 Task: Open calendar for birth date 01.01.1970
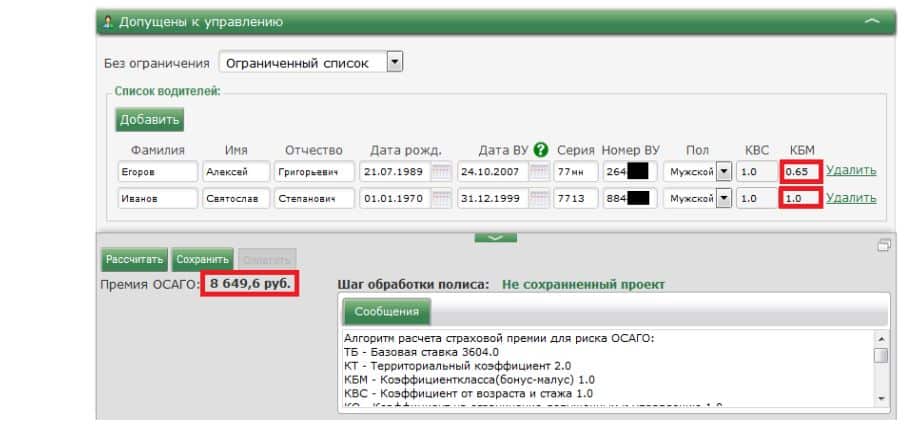pos(442,198)
